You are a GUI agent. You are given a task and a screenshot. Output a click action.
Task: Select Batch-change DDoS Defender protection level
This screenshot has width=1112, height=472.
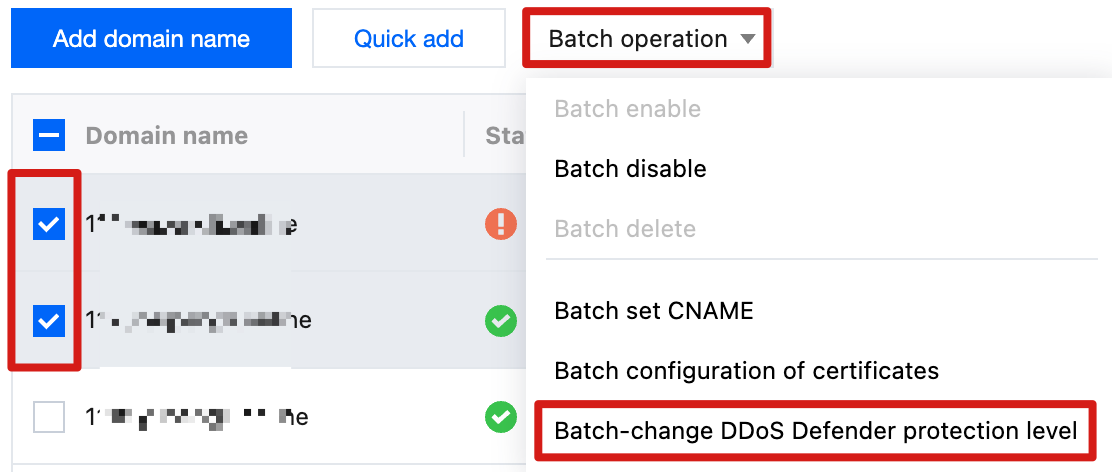pyautogui.click(x=815, y=431)
